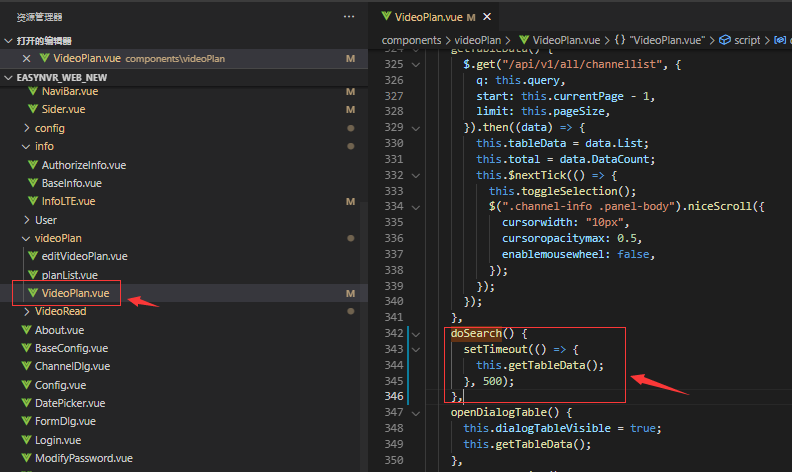
Task: Open Config.vue file
Action: [x=60, y=385]
